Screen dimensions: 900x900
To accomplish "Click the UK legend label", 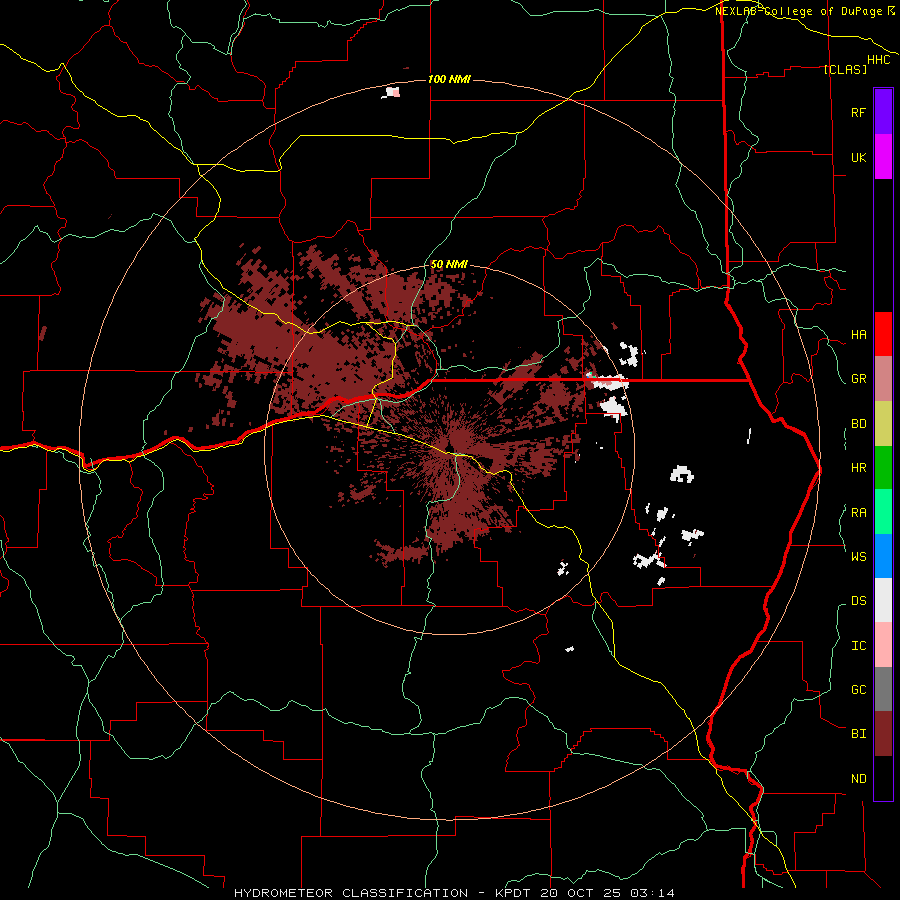I will coord(858,157).
